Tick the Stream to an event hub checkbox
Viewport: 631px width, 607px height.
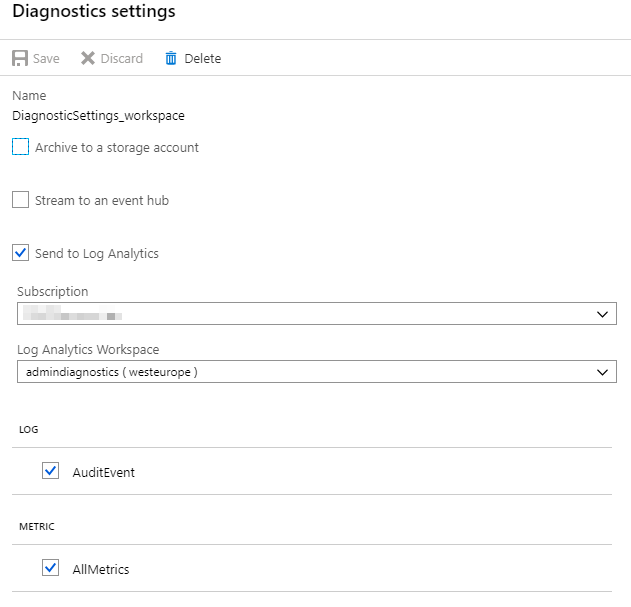point(21,200)
